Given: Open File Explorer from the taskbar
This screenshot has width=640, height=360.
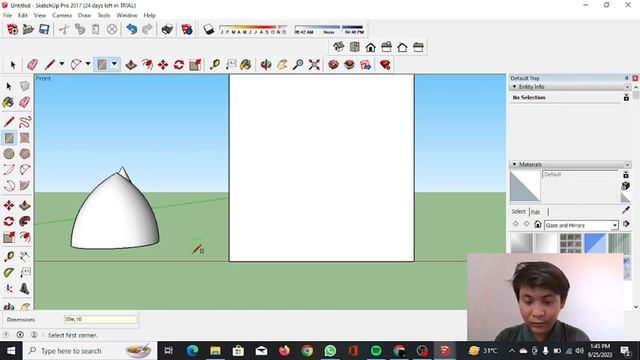Looking at the screenshot, I should point(215,351).
